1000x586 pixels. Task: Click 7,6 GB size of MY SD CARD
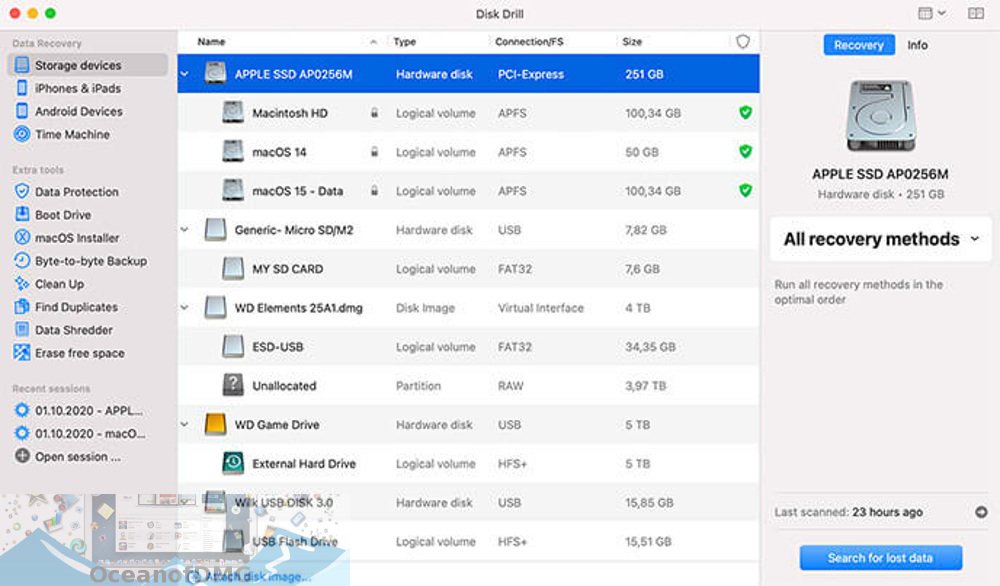click(x=642, y=269)
